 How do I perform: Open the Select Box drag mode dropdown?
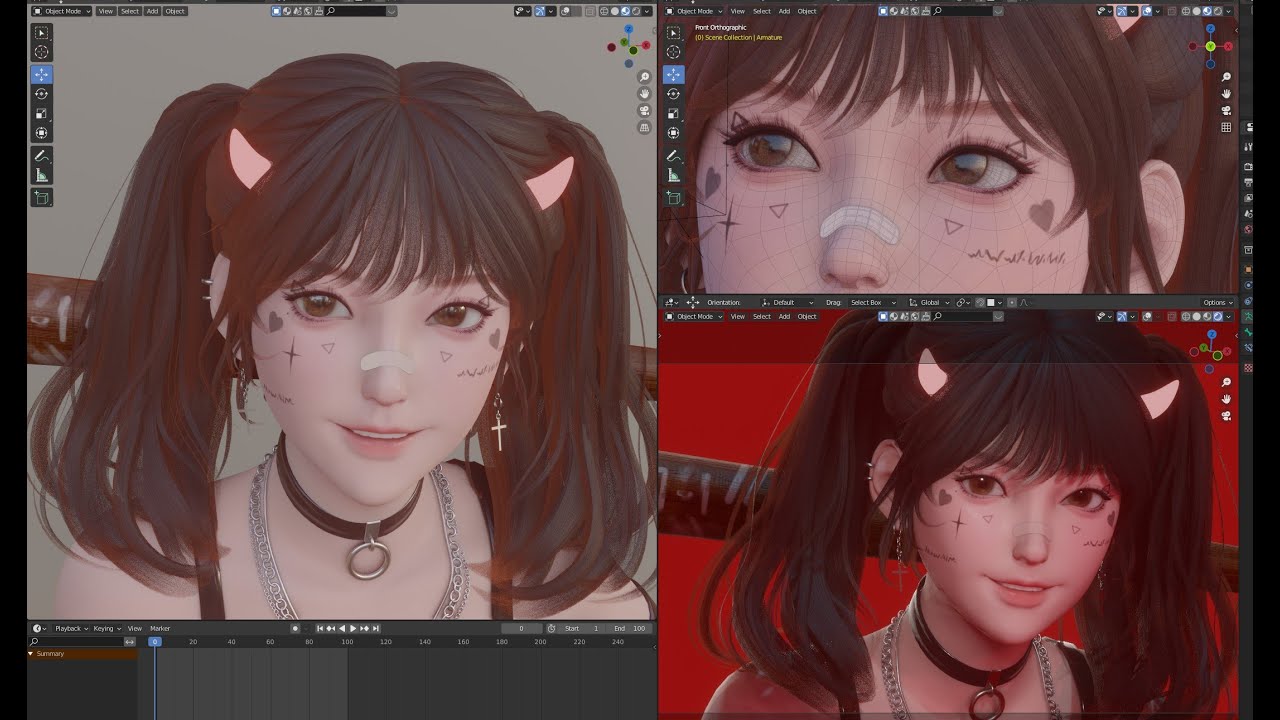pos(873,302)
